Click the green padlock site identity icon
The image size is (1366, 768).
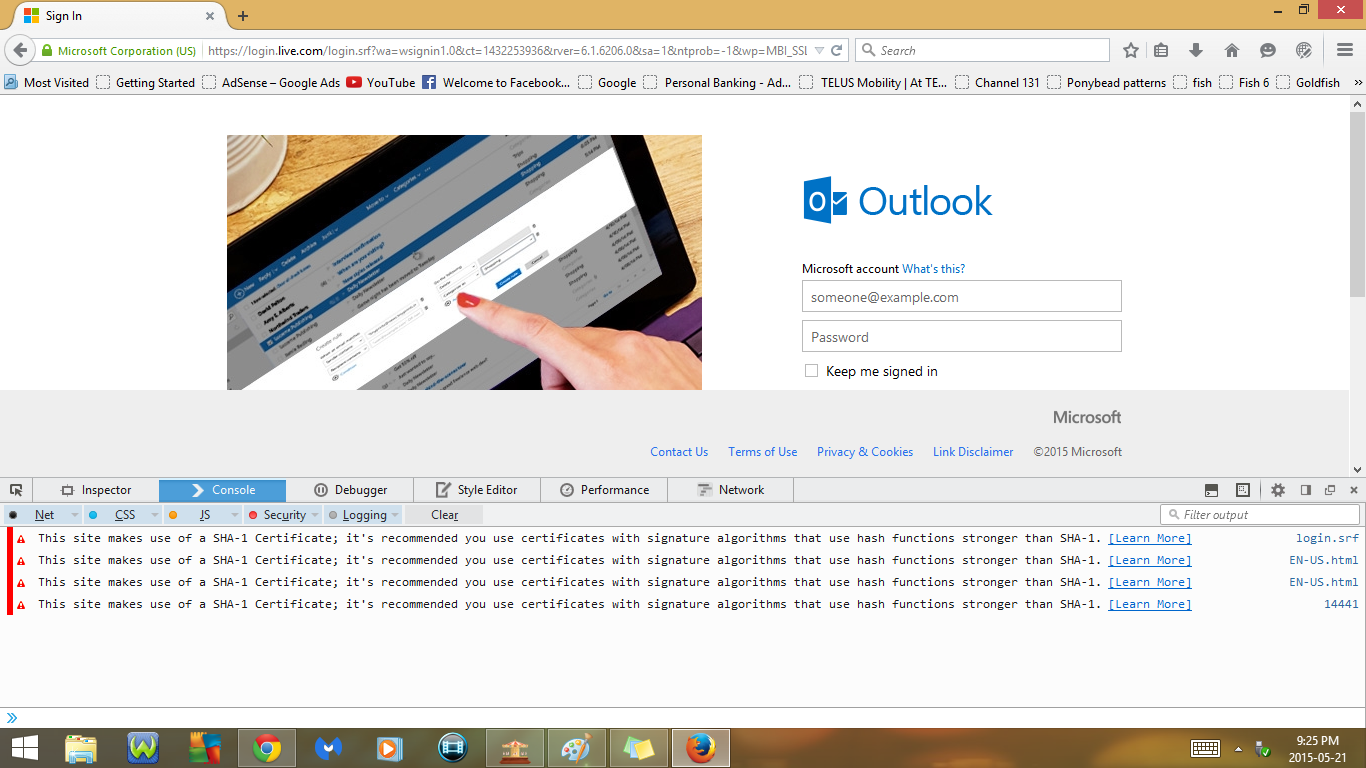pyautogui.click(x=46, y=51)
